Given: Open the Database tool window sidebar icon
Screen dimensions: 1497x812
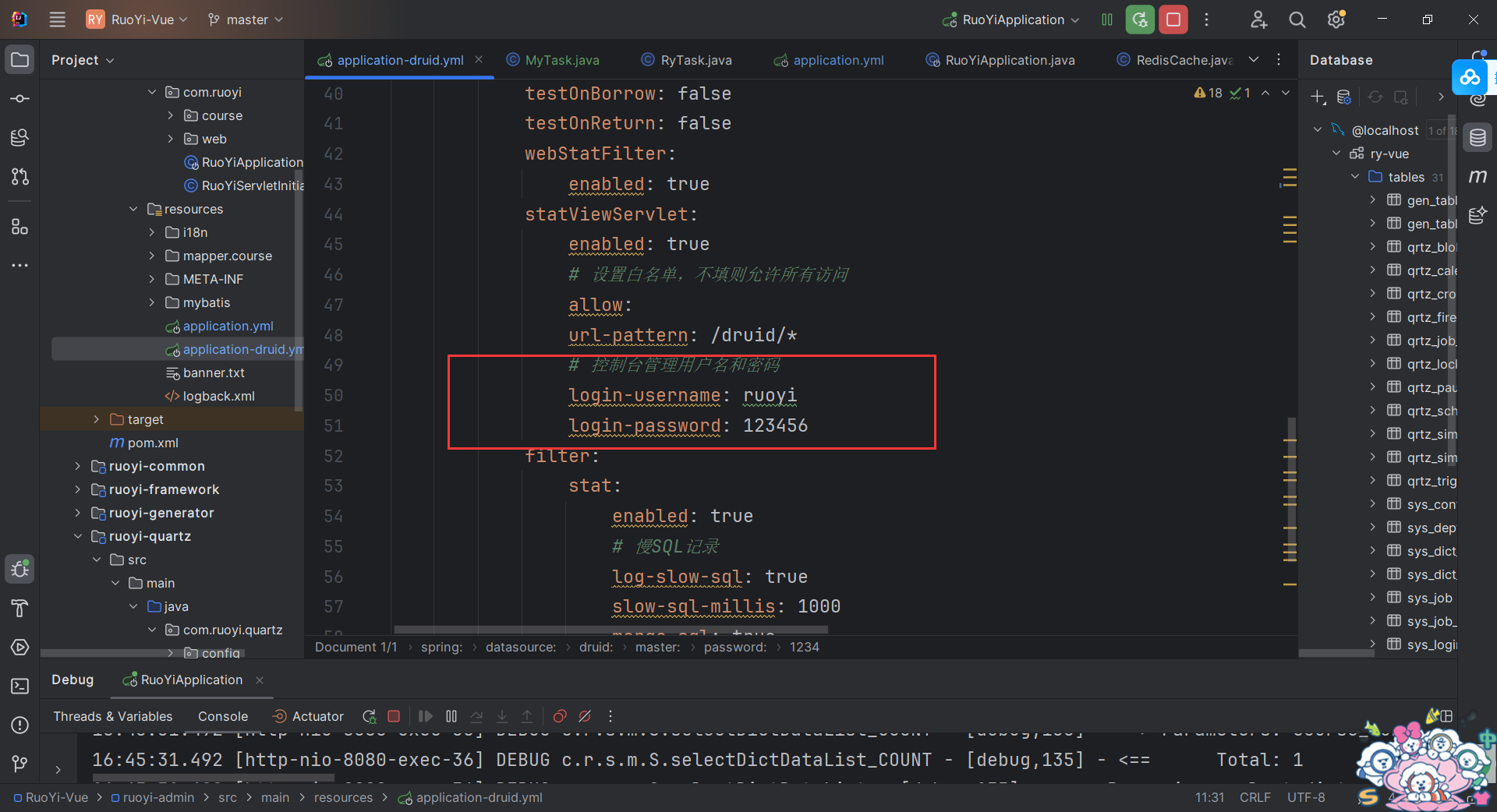Looking at the screenshot, I should [x=1478, y=139].
